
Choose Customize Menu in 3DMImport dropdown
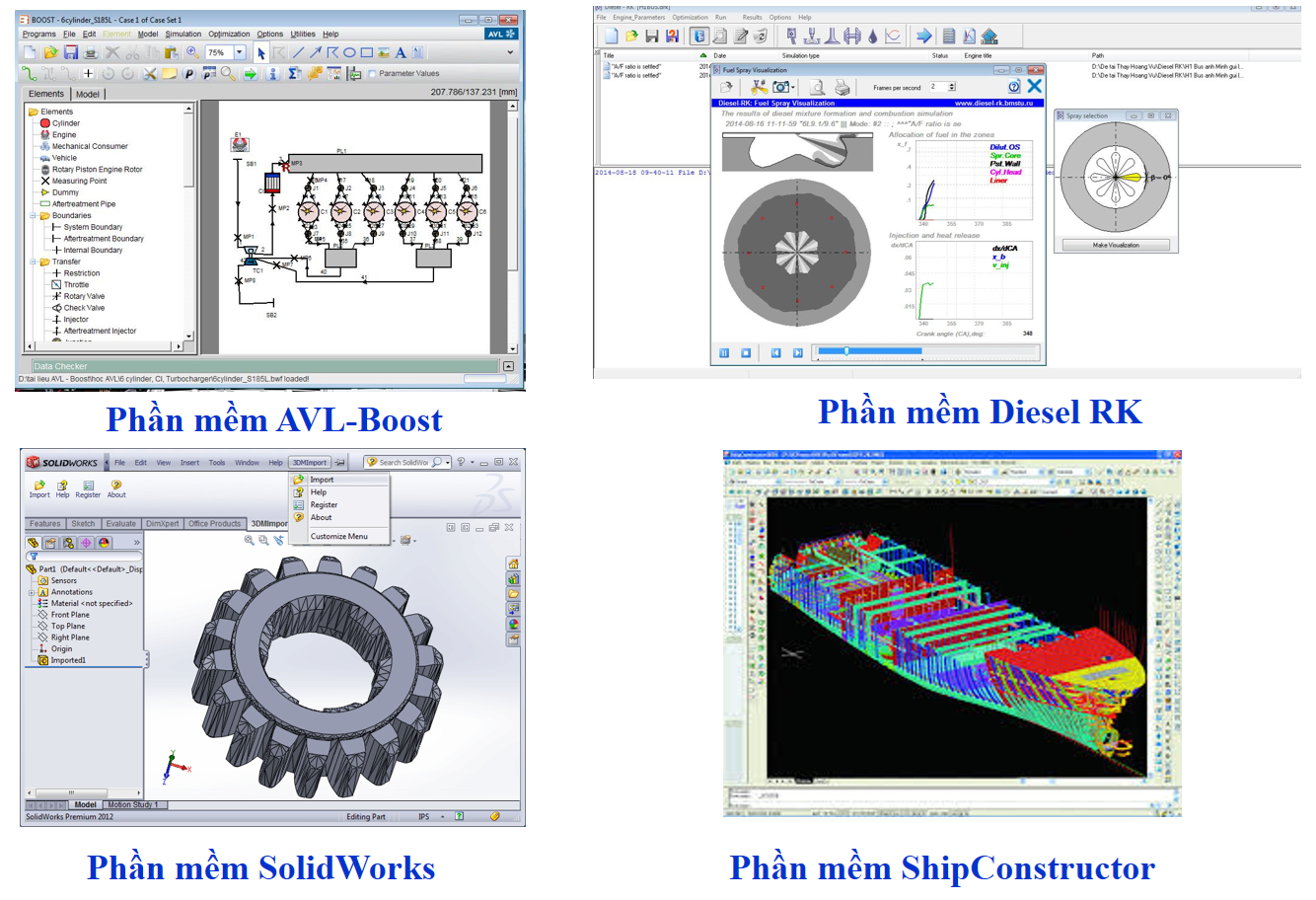point(338,537)
